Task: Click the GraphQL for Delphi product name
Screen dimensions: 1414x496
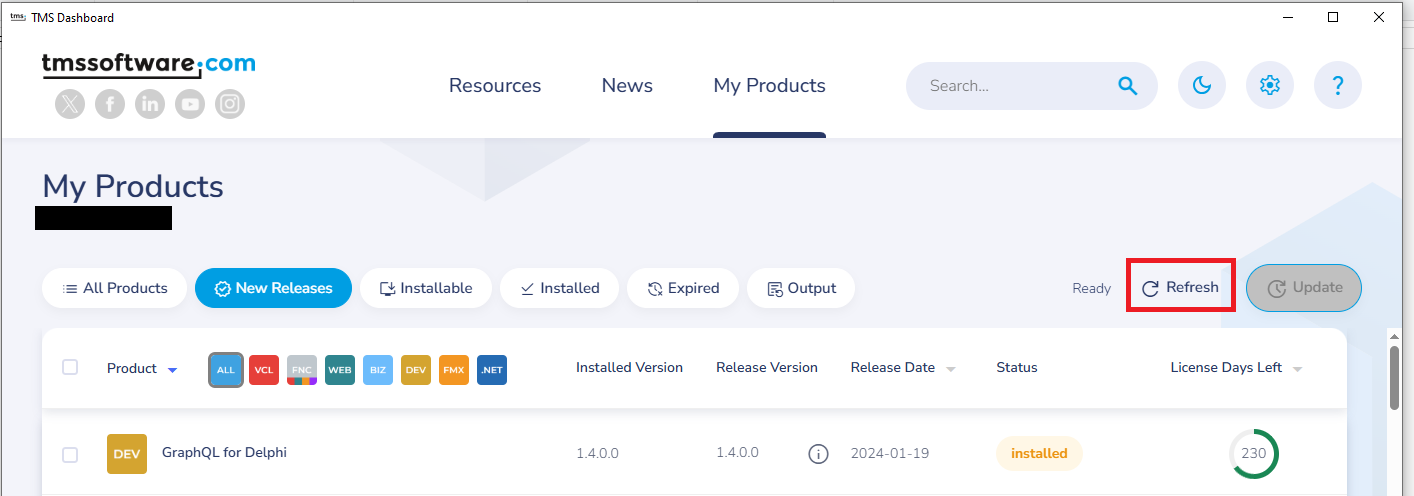Action: click(x=224, y=452)
